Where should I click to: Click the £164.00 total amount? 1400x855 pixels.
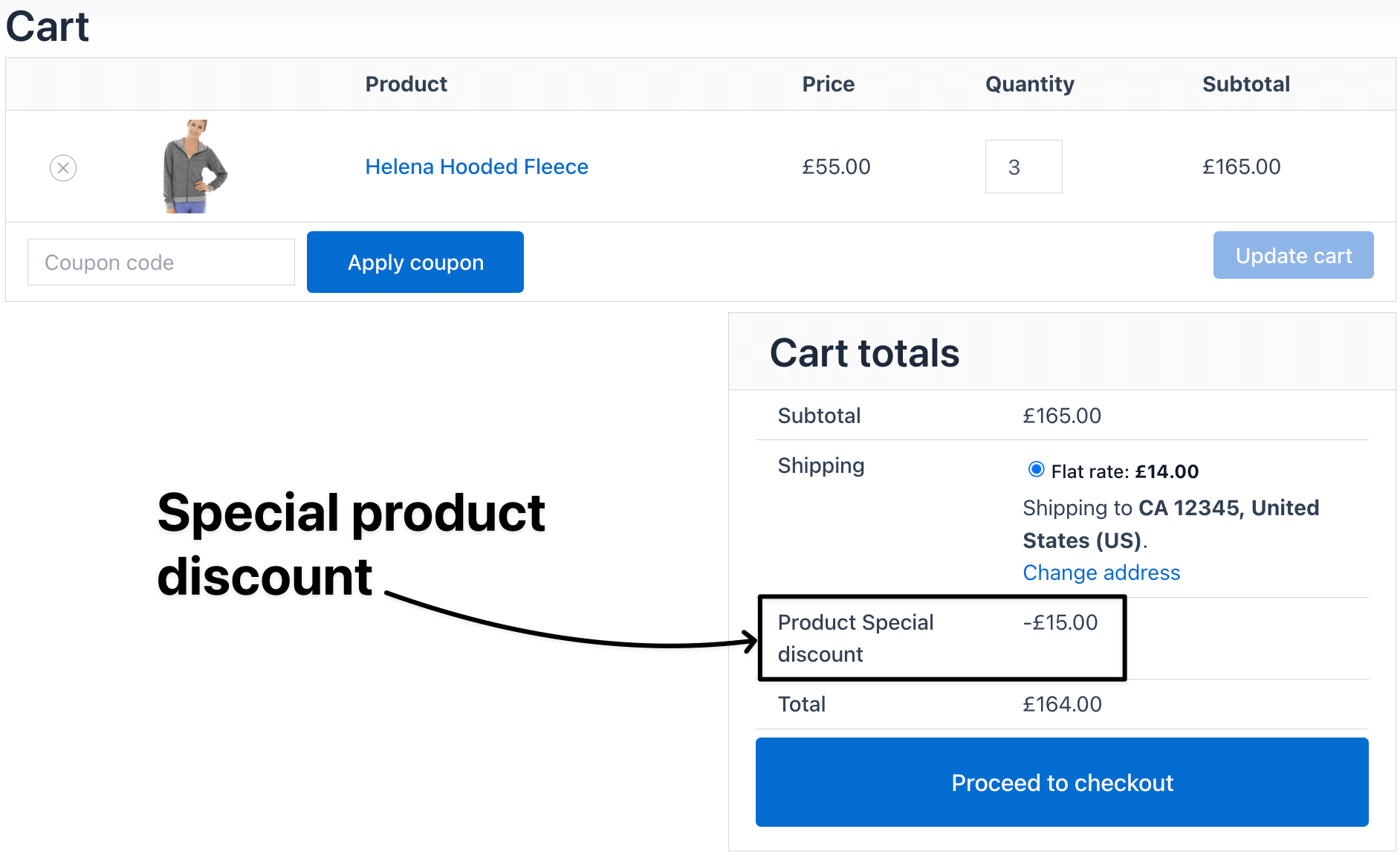[x=1062, y=704]
